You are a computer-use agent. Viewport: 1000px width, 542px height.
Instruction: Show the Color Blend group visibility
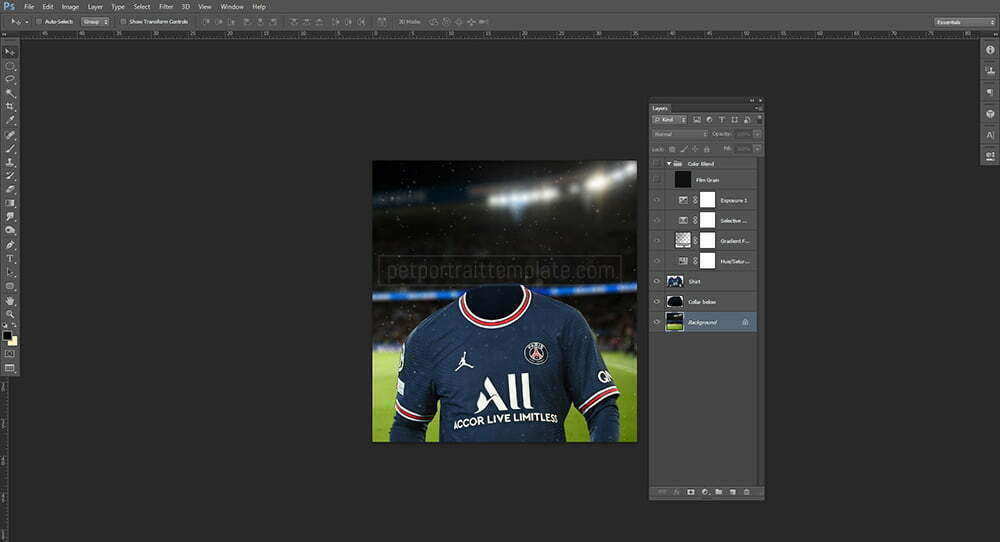pos(657,164)
